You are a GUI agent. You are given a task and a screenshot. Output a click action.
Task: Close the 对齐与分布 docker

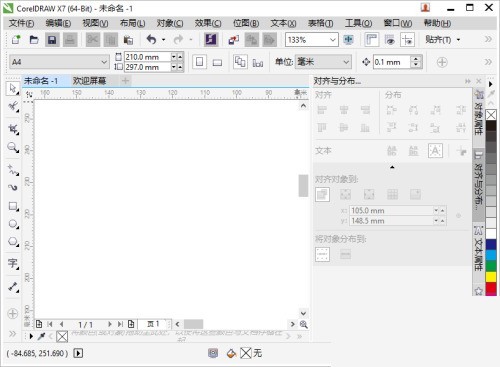coord(479,81)
